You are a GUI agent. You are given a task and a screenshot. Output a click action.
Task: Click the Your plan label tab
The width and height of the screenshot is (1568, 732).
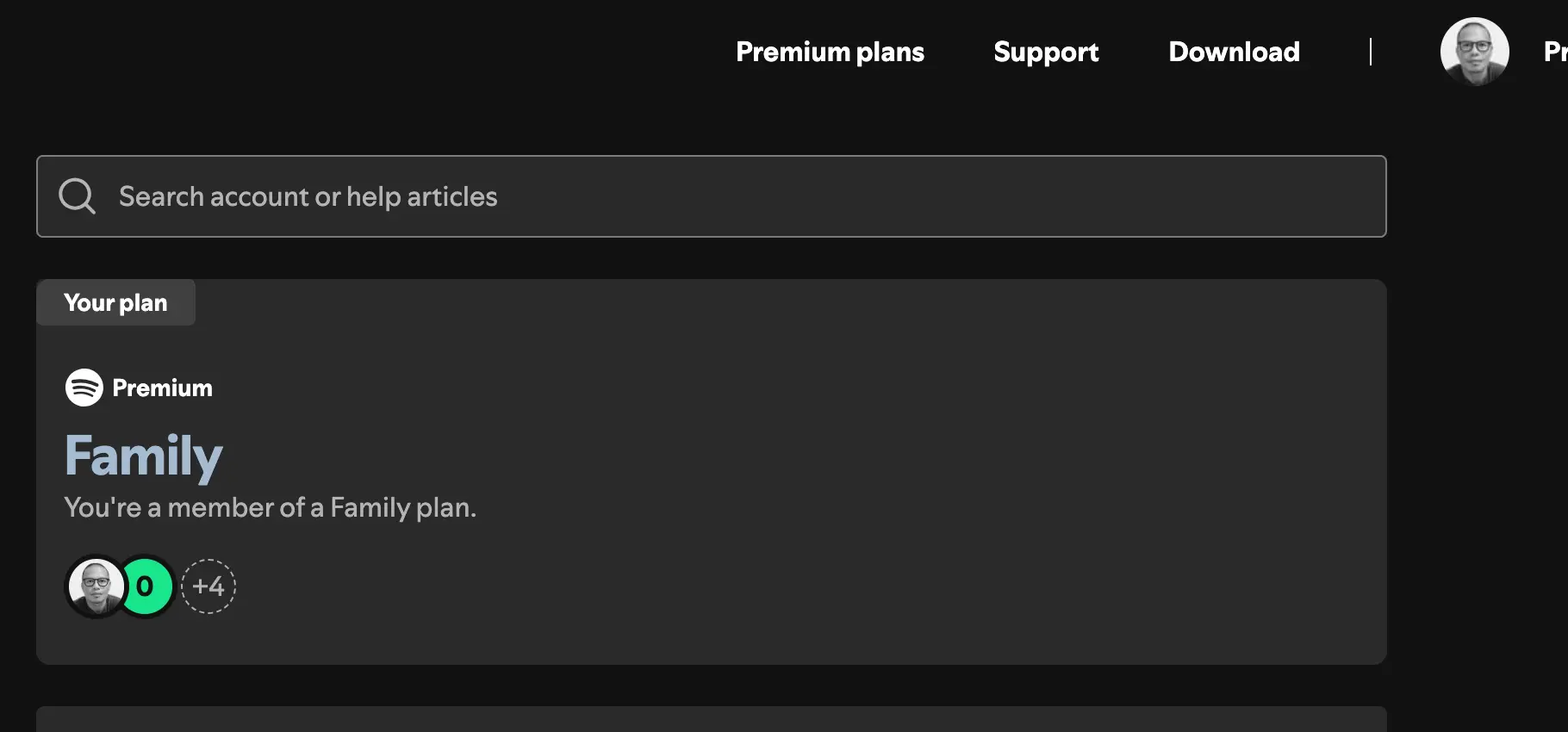click(x=115, y=302)
